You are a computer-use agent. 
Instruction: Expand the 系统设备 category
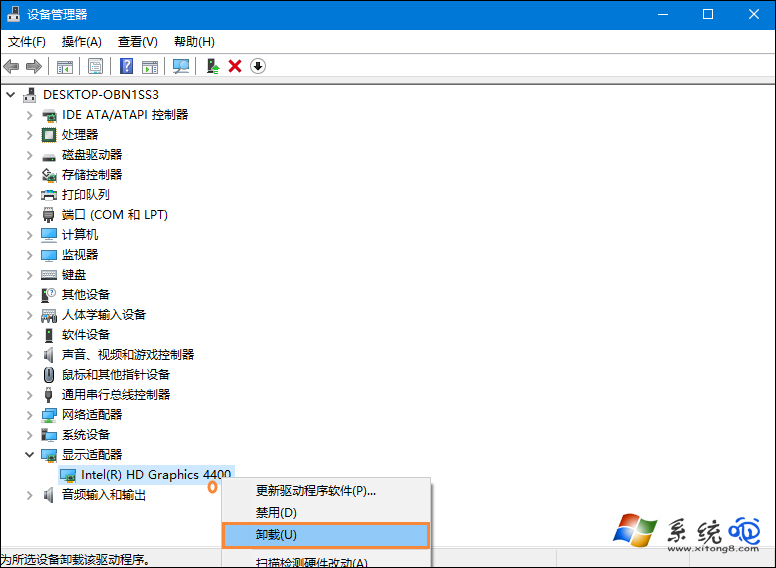pos(30,435)
